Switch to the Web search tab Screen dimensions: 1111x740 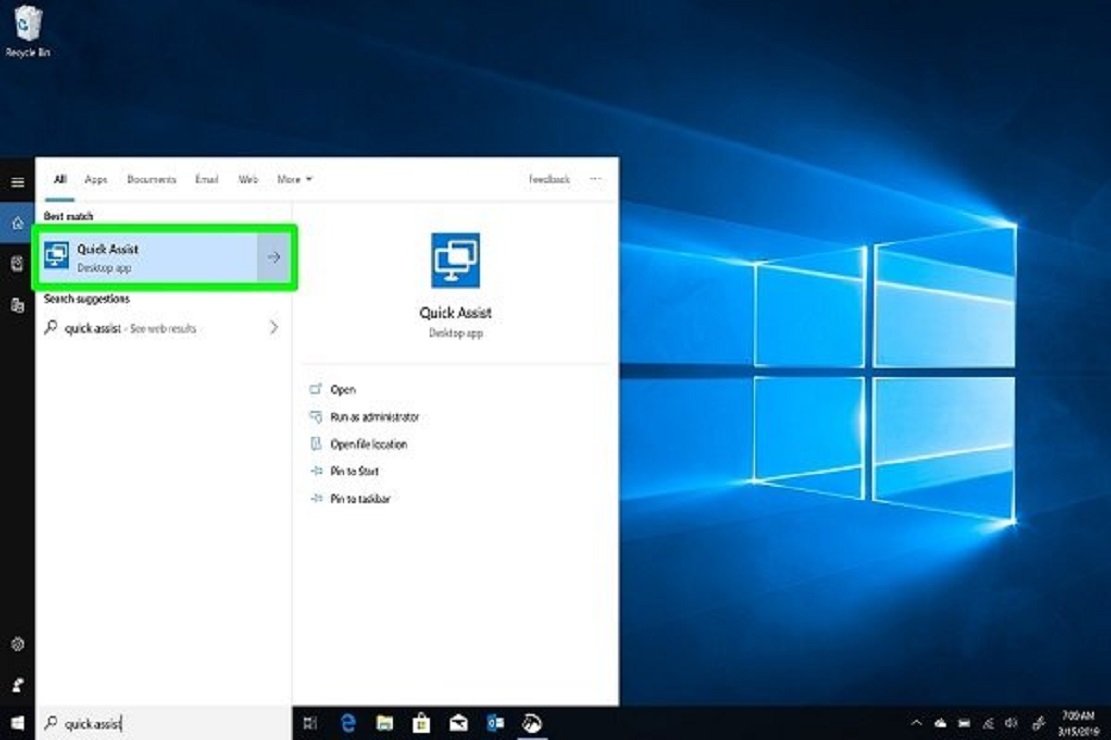(x=248, y=179)
